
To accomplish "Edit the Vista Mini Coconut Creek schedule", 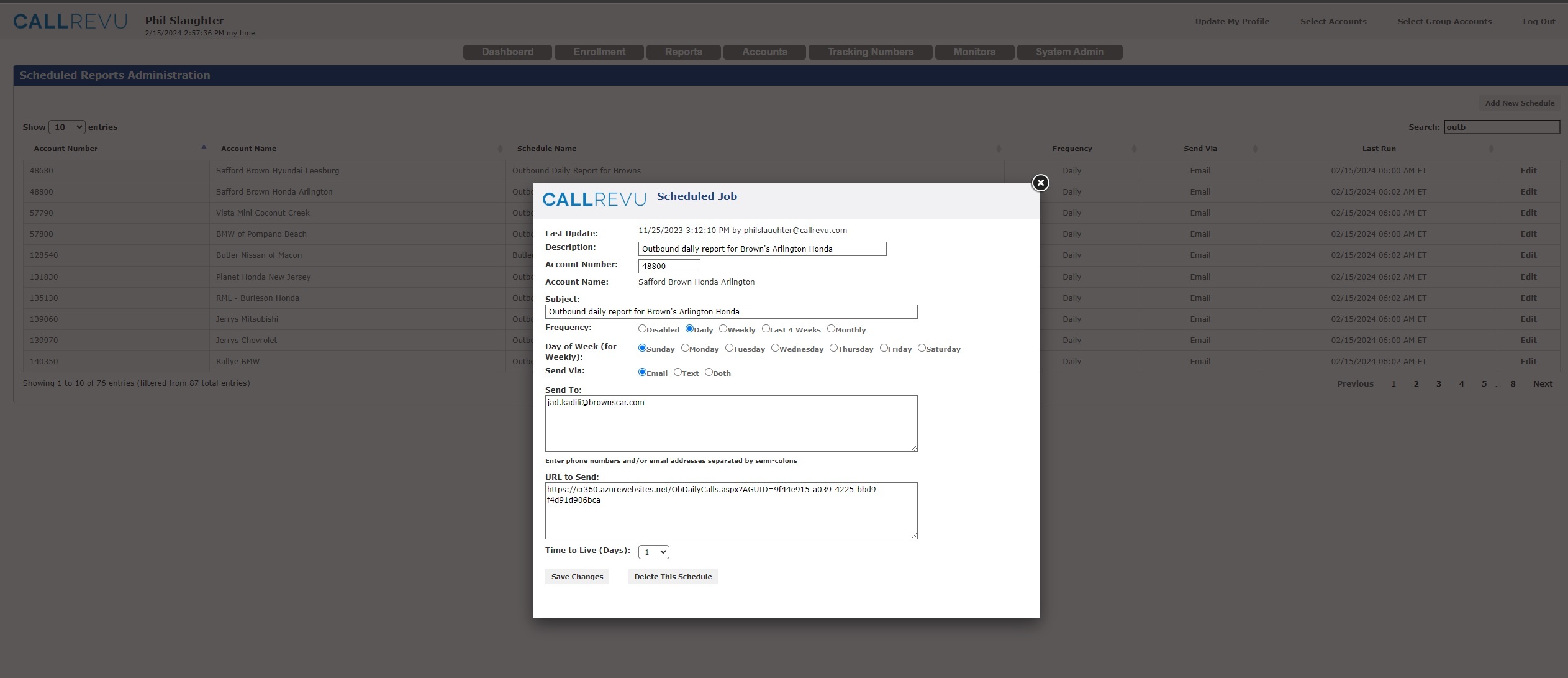I will click(1528, 213).
